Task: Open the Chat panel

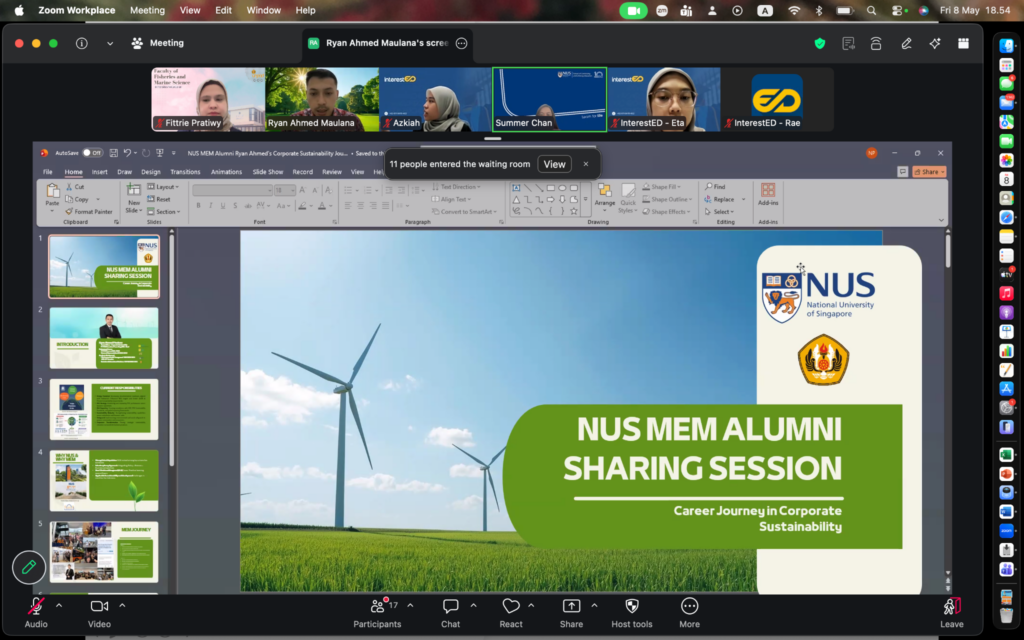Action: click(x=450, y=613)
